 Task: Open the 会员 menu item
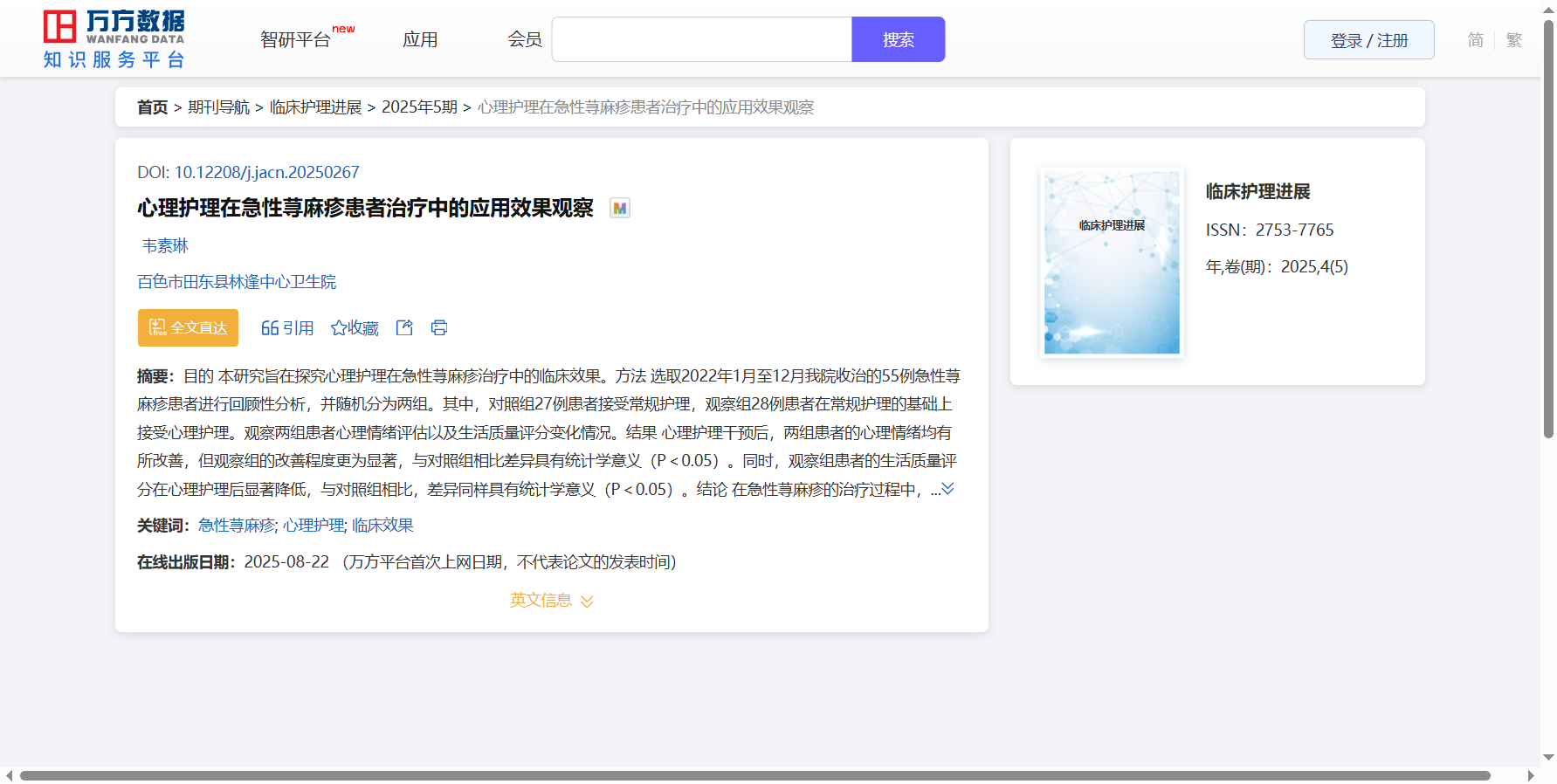tap(525, 40)
